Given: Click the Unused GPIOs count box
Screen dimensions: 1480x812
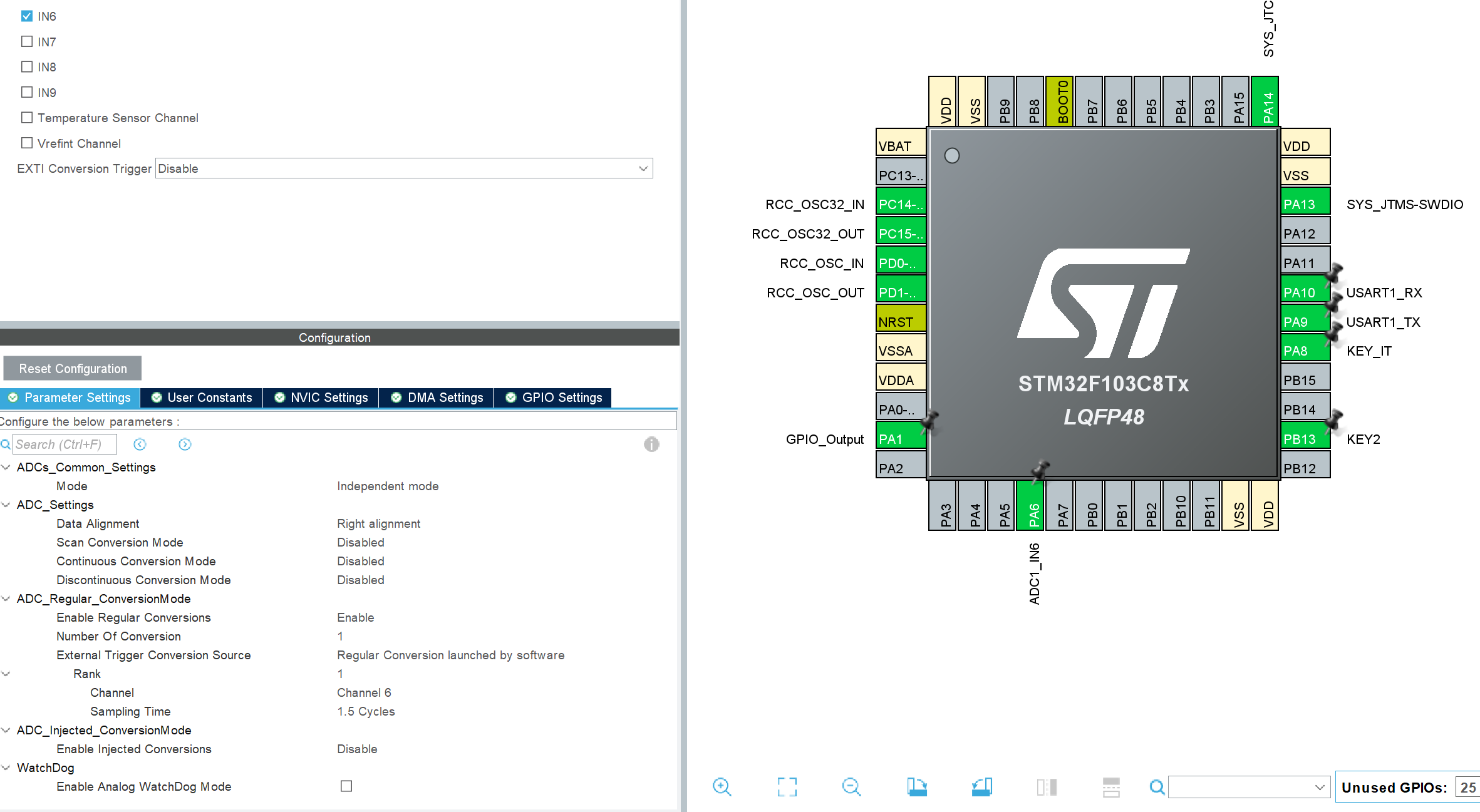Looking at the screenshot, I should (1467, 788).
